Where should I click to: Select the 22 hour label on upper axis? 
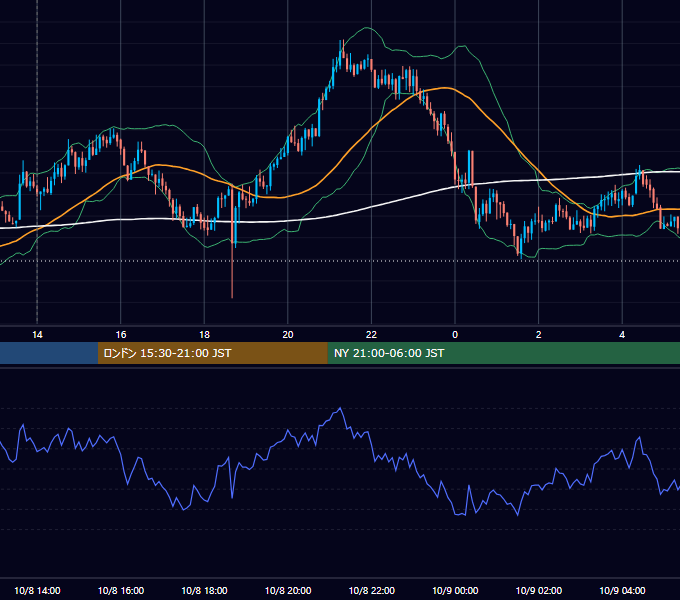pyautogui.click(x=371, y=335)
